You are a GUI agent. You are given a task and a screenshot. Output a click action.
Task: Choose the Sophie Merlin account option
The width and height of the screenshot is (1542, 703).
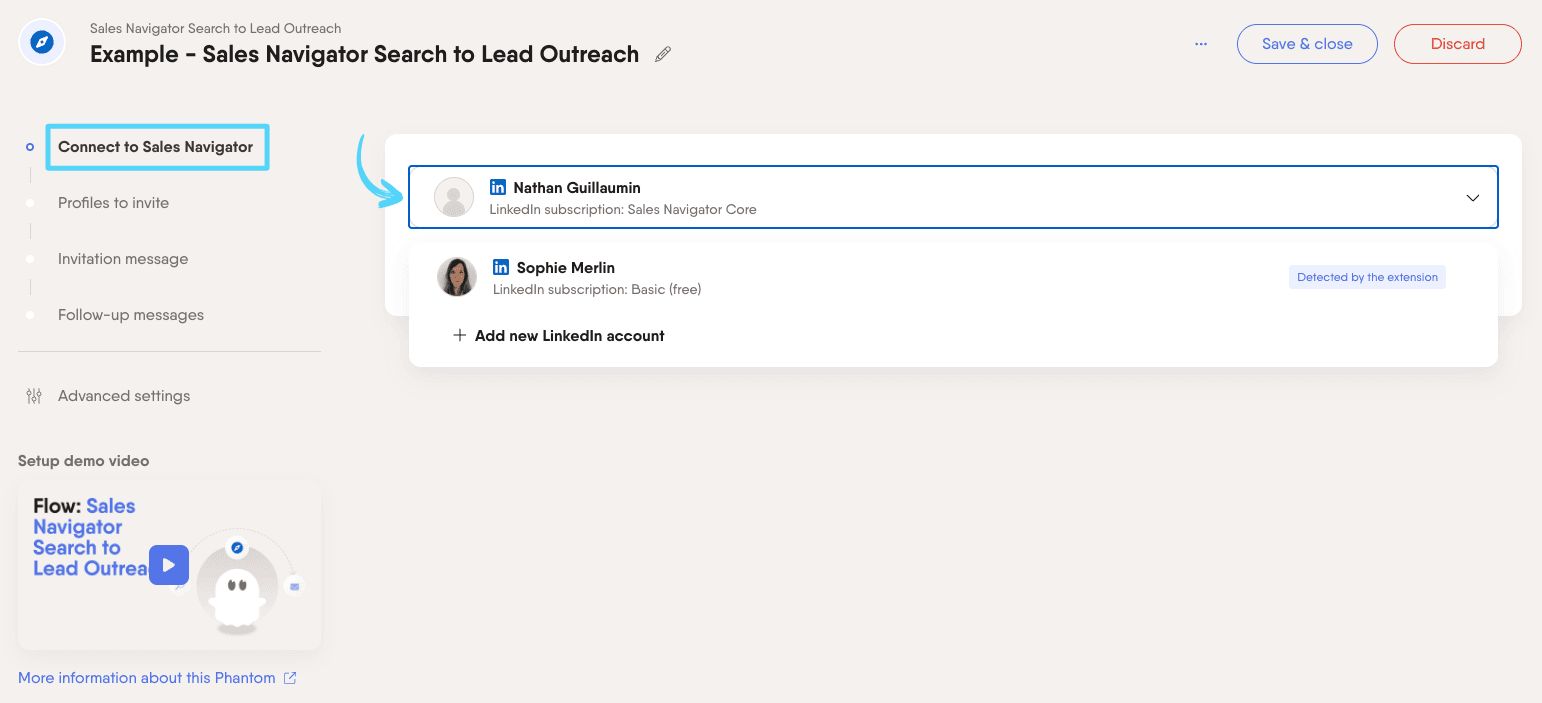(x=953, y=277)
